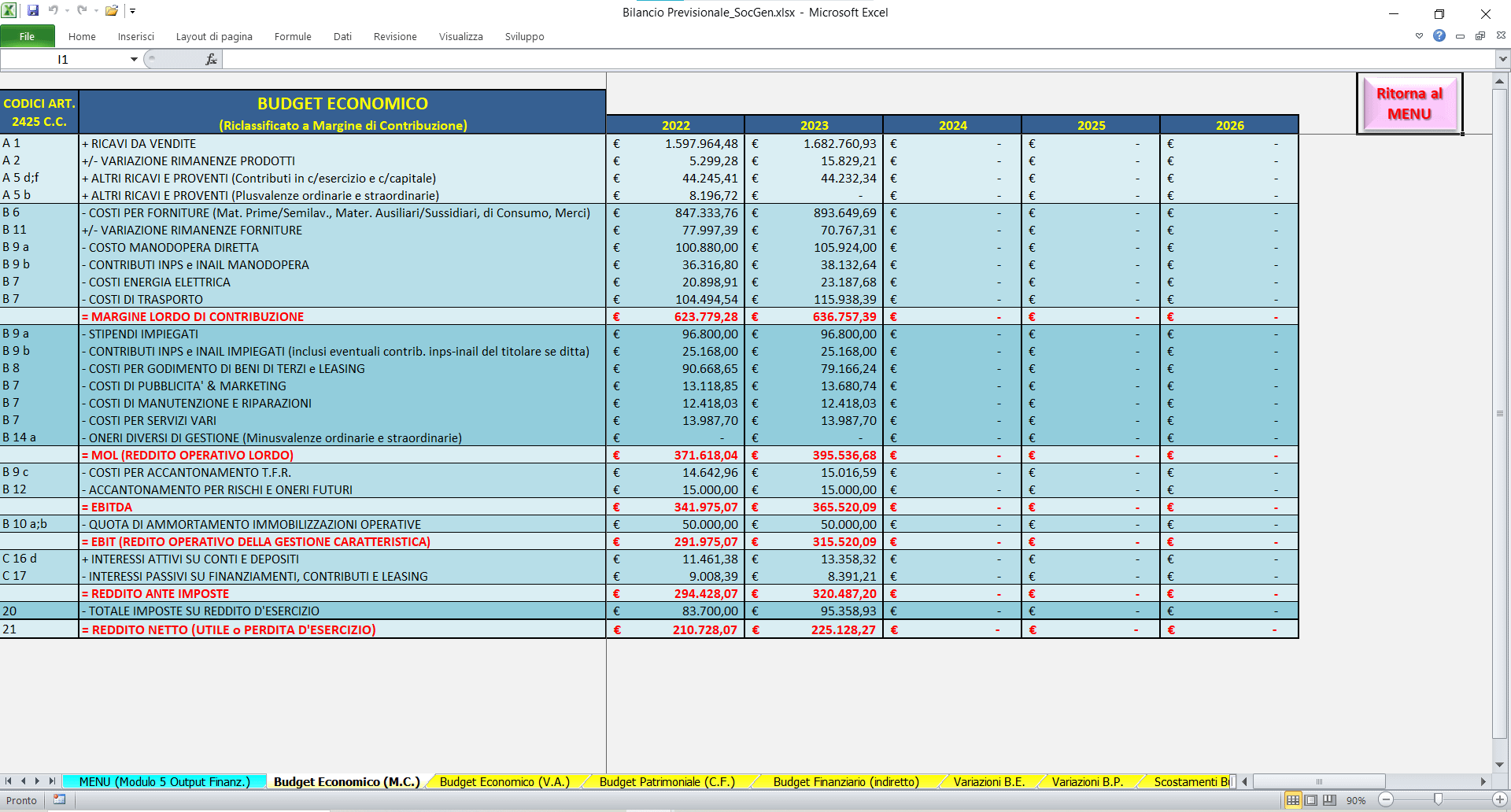Open the Insert Function fx button

click(211, 59)
